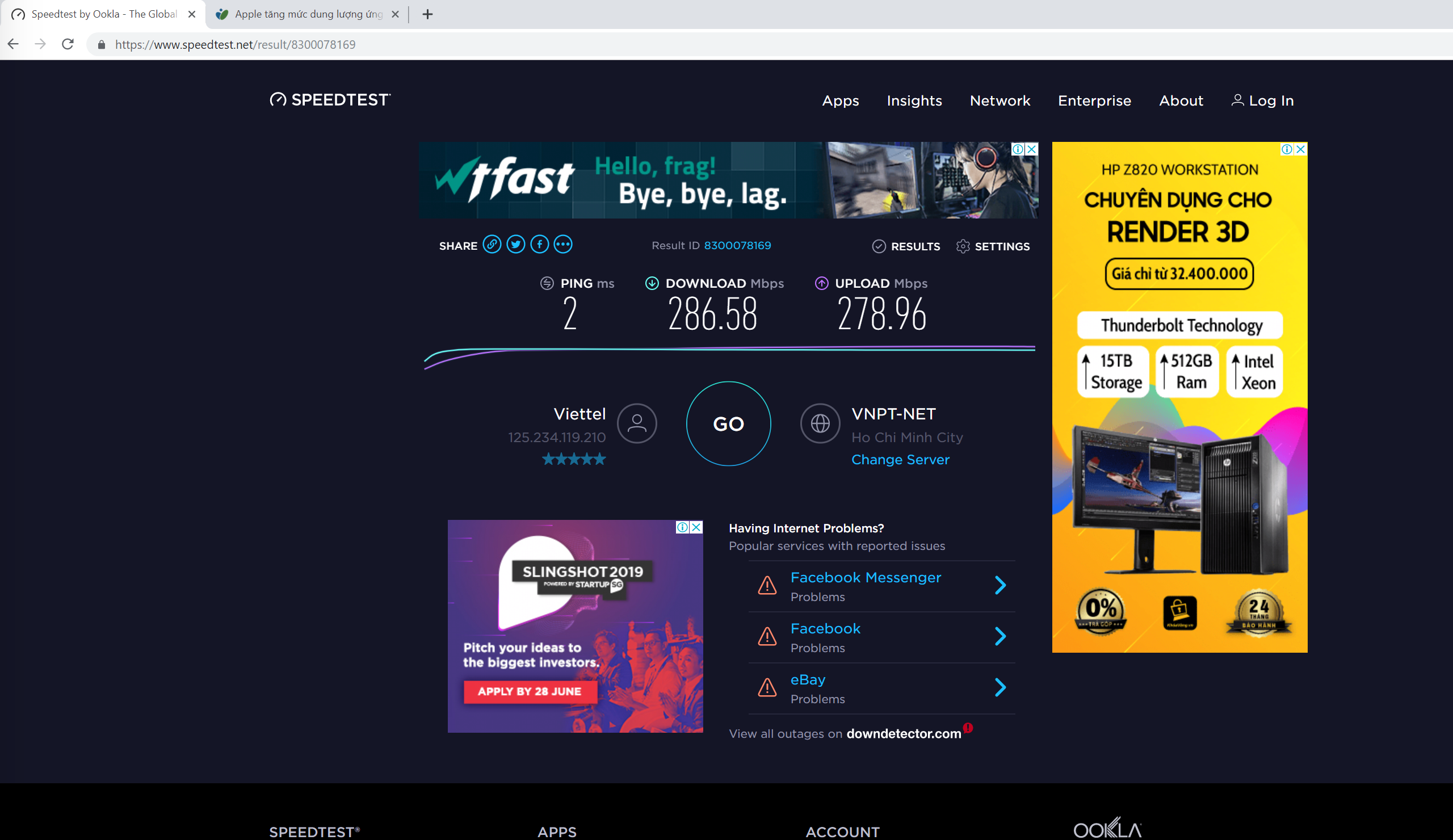Click Result ID 8300078169 link
This screenshot has width=1453, height=840.
point(737,245)
